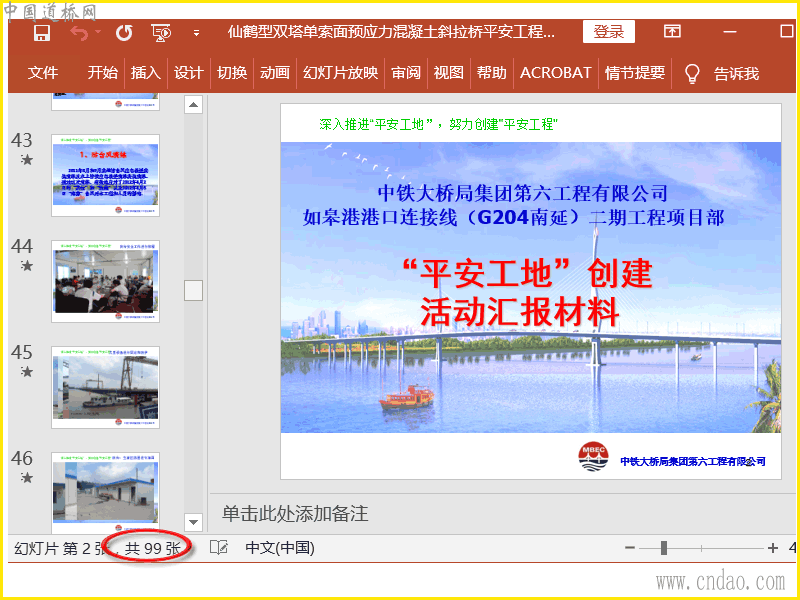
Task: Click the company name 中铁大桥局集团第六工程有限公司 heading
Action: [x=522, y=193]
